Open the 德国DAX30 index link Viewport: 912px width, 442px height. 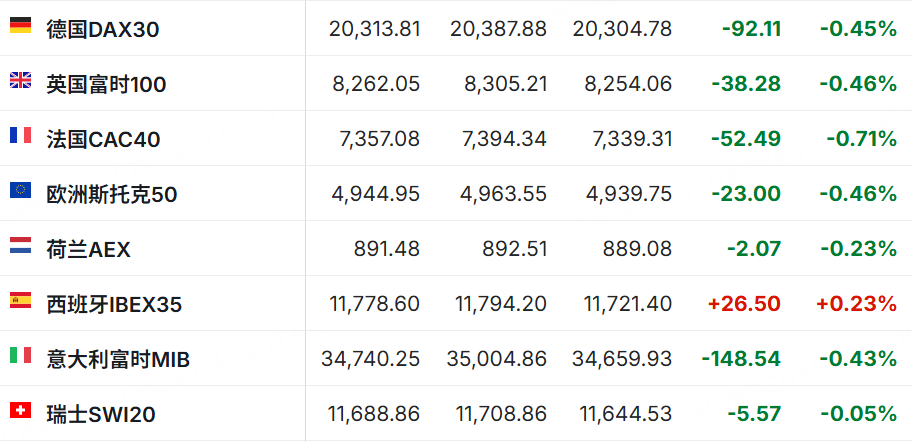103,30
